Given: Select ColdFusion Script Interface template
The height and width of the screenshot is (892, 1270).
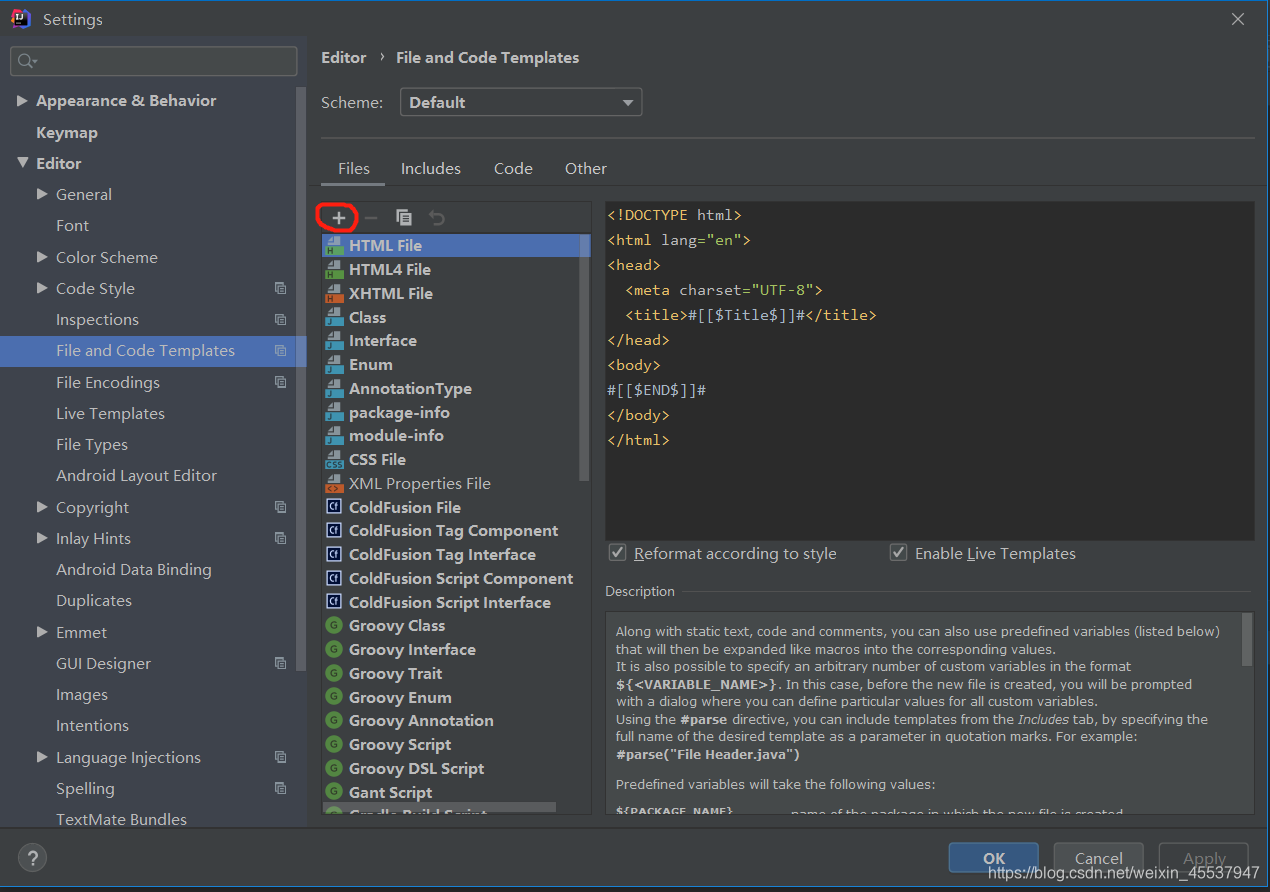Looking at the screenshot, I should coord(450,603).
